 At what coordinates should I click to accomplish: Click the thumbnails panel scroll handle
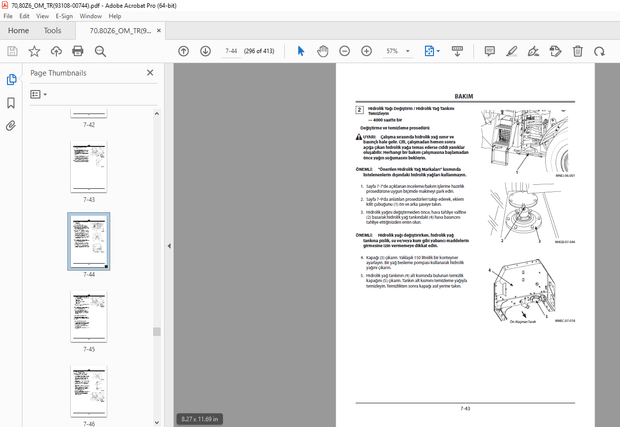(157, 331)
